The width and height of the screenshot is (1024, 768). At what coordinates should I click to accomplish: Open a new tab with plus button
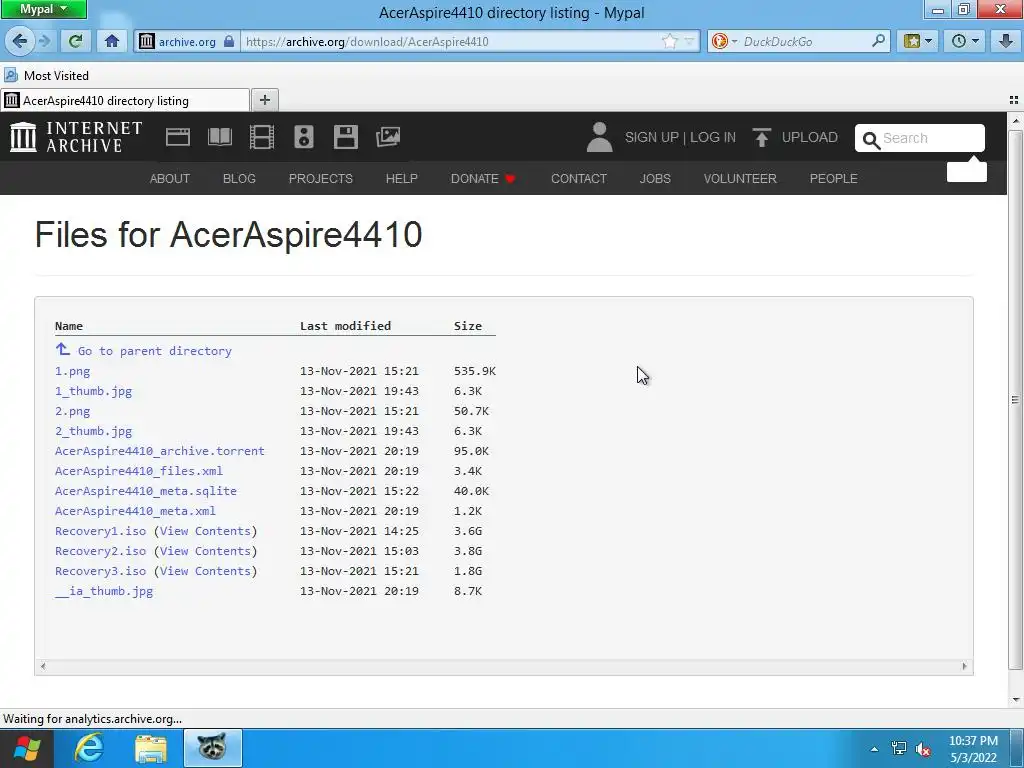pyautogui.click(x=264, y=100)
